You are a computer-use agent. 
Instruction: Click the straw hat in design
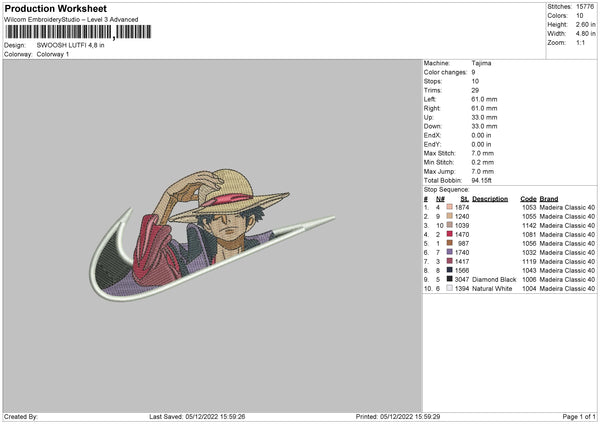tap(230, 195)
